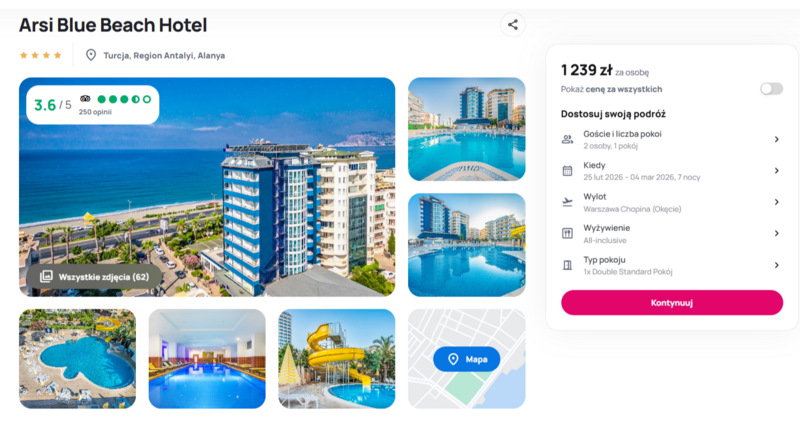Viewport: 800px width, 424px height.
Task: Click the guests icon beside Goście i liczba pokoi
Action: coord(567,139)
